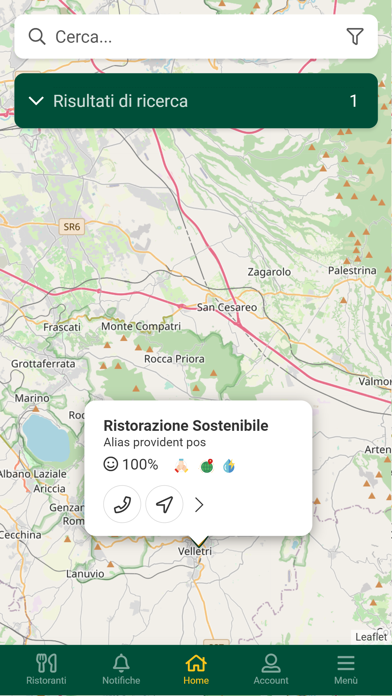The width and height of the screenshot is (392, 696).
Task: Open the Account tab
Action: (271, 669)
